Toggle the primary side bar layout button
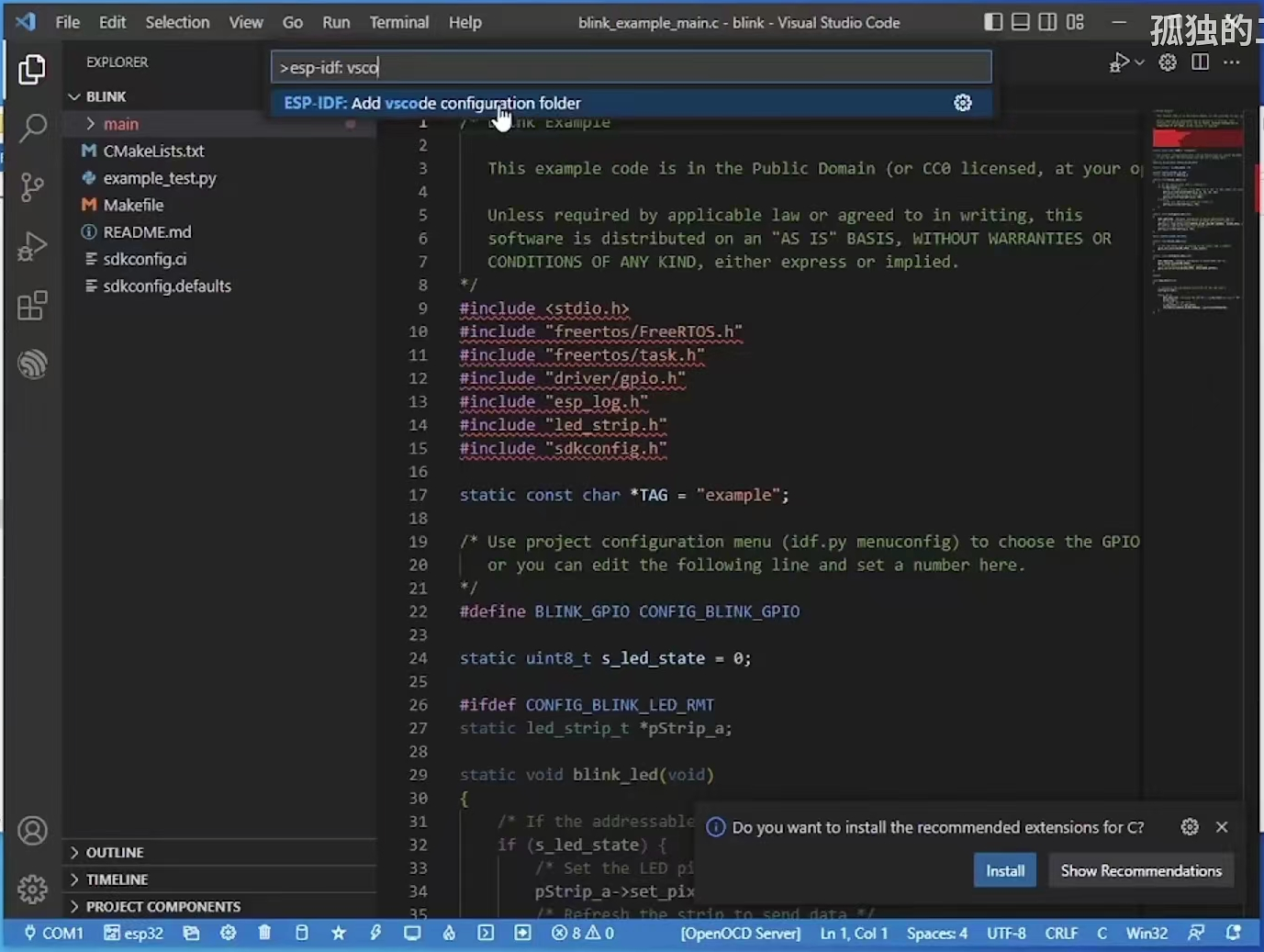The image size is (1264, 952). click(993, 22)
